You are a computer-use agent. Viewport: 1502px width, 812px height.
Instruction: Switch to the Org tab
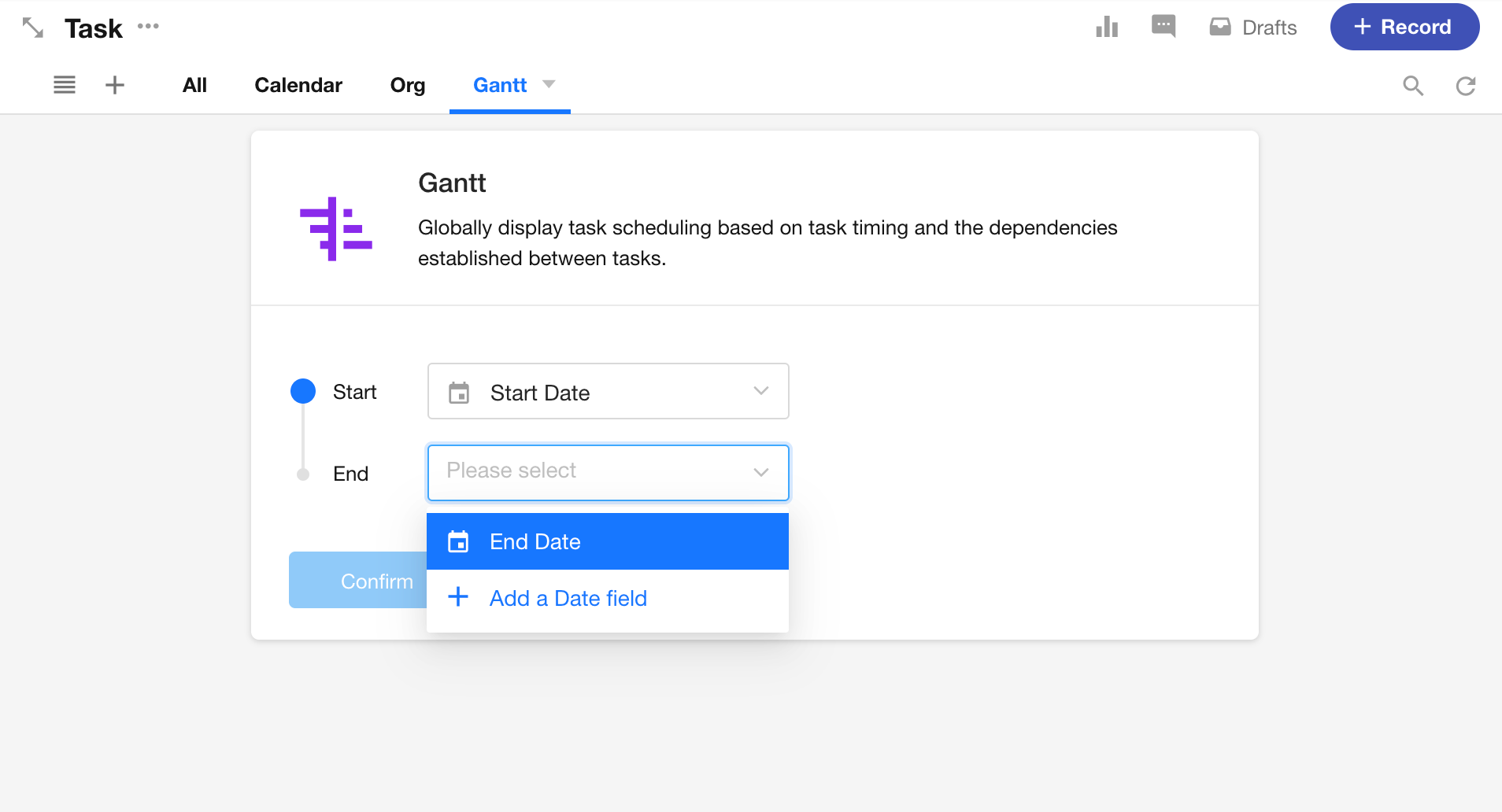point(407,85)
